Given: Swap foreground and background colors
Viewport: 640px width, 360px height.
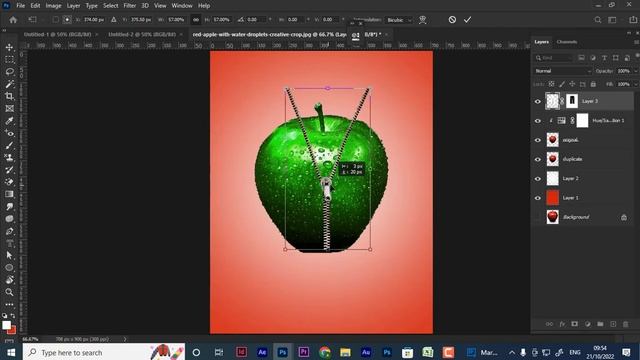Looking at the screenshot, I should point(13,316).
